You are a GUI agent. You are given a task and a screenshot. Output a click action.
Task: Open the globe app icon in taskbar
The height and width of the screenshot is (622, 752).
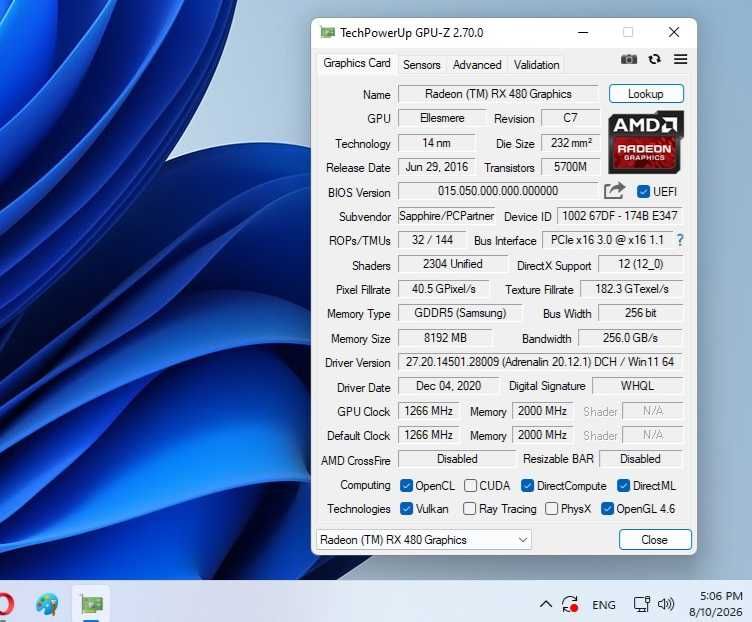[47, 604]
